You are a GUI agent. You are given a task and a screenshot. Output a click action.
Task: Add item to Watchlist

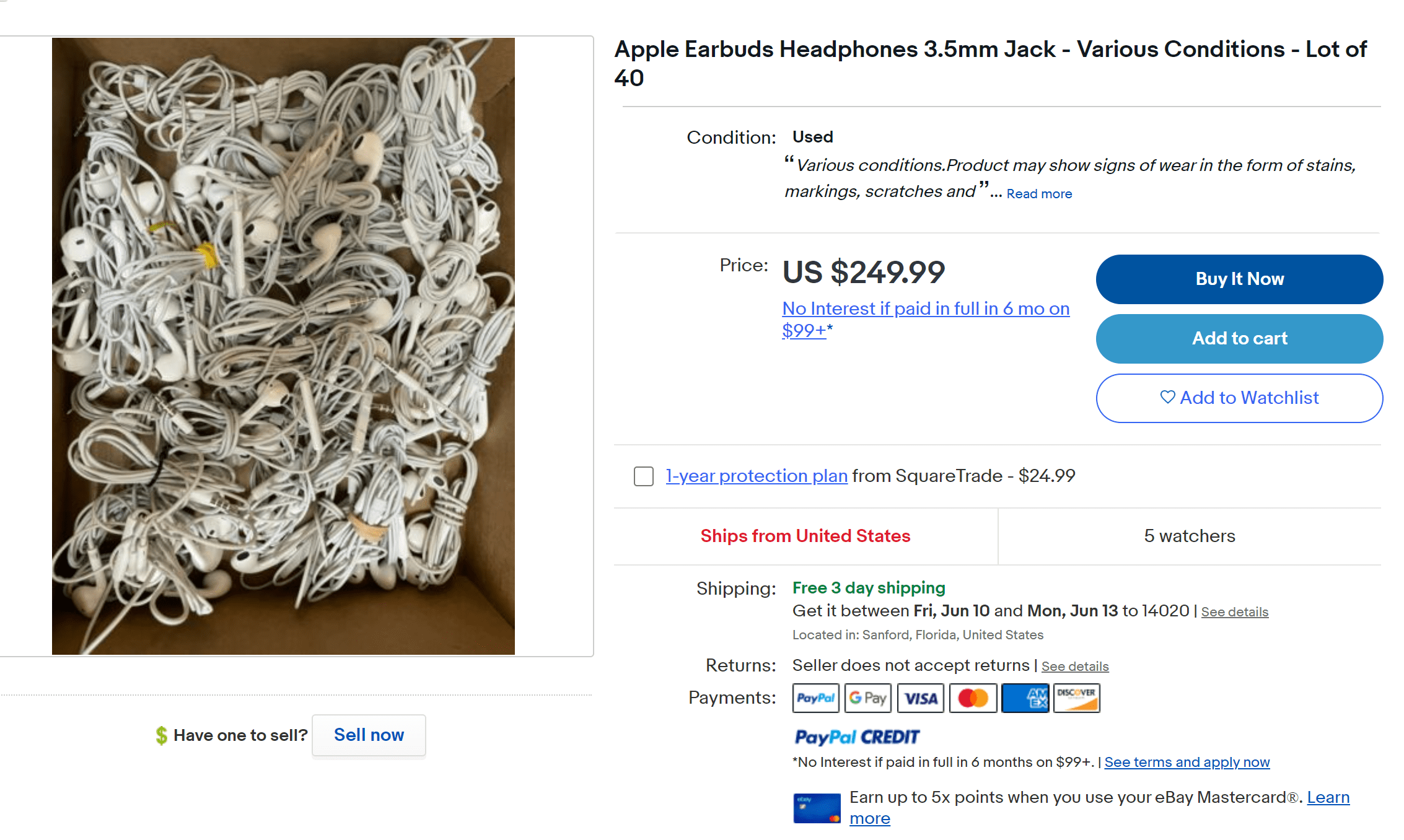tap(1239, 398)
